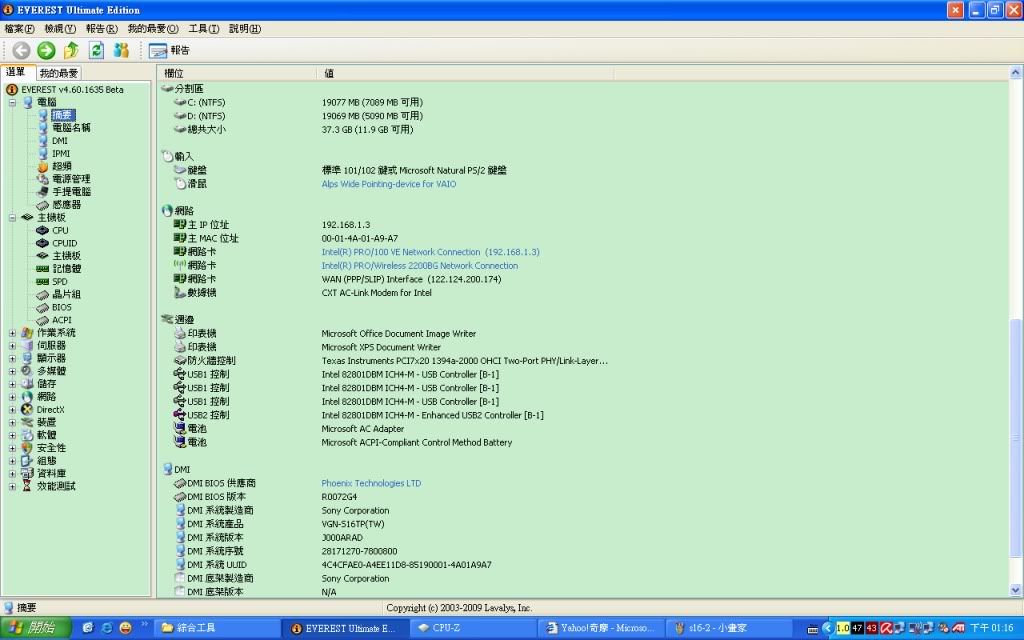The height and width of the screenshot is (640, 1024).
Task: Open the 報告 report wizard button
Action: pyautogui.click(x=169, y=50)
